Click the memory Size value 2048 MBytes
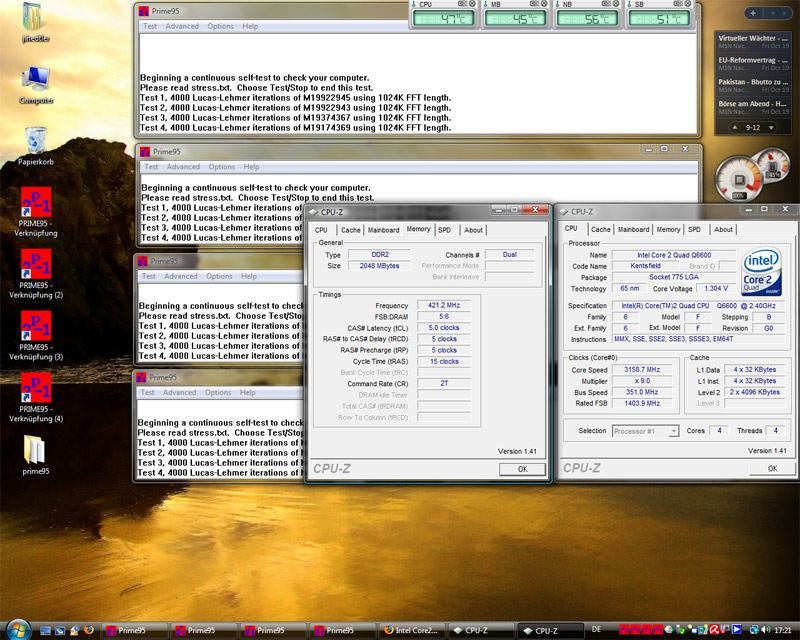 point(379,265)
